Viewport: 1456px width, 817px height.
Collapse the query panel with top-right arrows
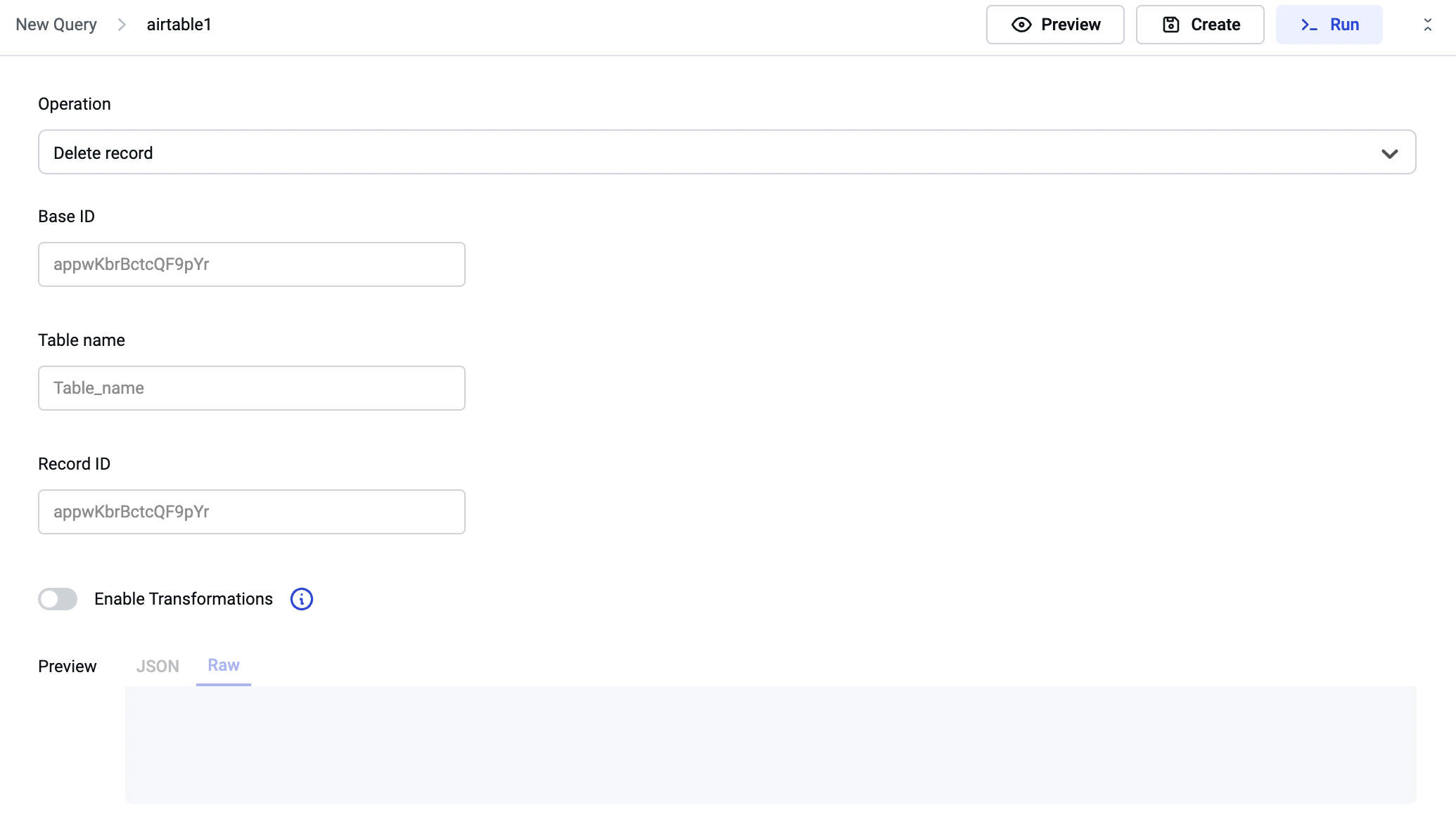(x=1427, y=25)
